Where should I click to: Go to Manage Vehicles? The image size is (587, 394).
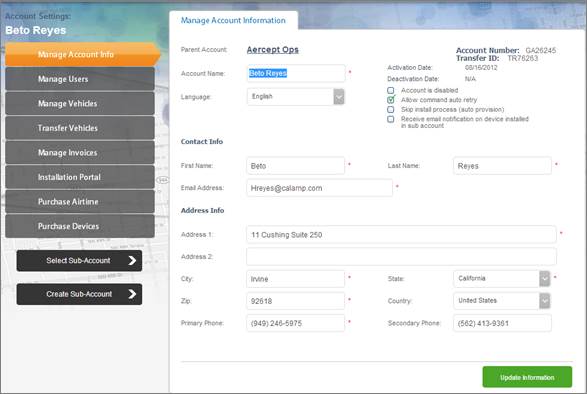(x=80, y=103)
